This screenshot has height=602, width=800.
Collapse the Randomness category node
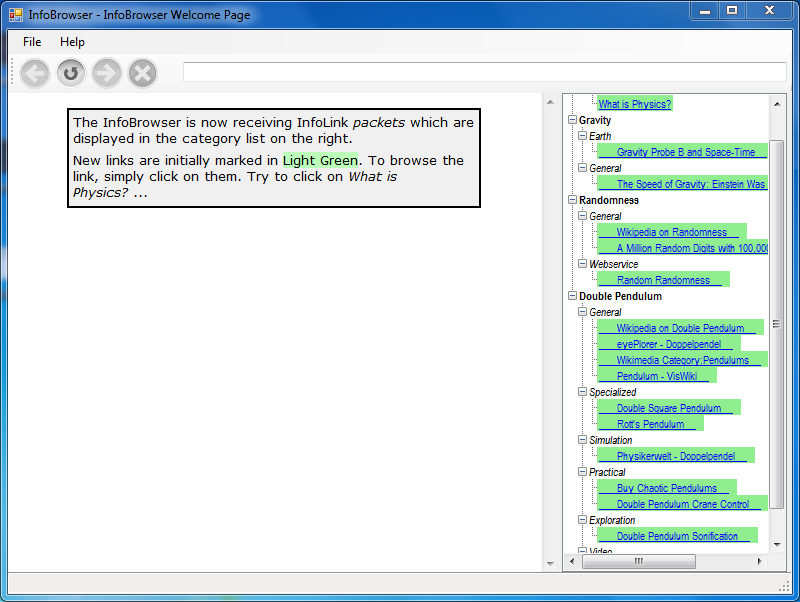click(x=572, y=200)
